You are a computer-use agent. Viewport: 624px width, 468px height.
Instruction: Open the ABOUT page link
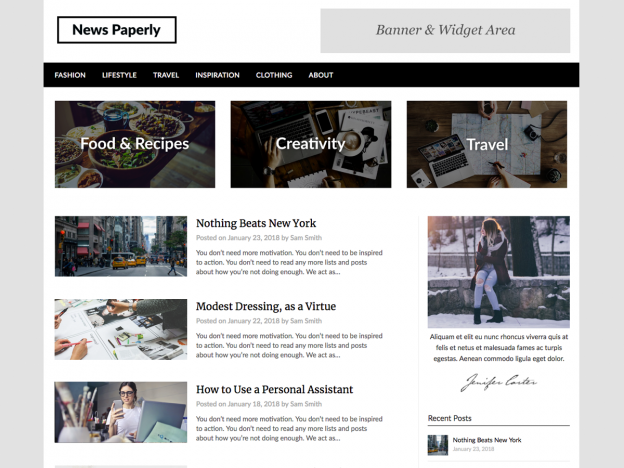[x=321, y=75]
